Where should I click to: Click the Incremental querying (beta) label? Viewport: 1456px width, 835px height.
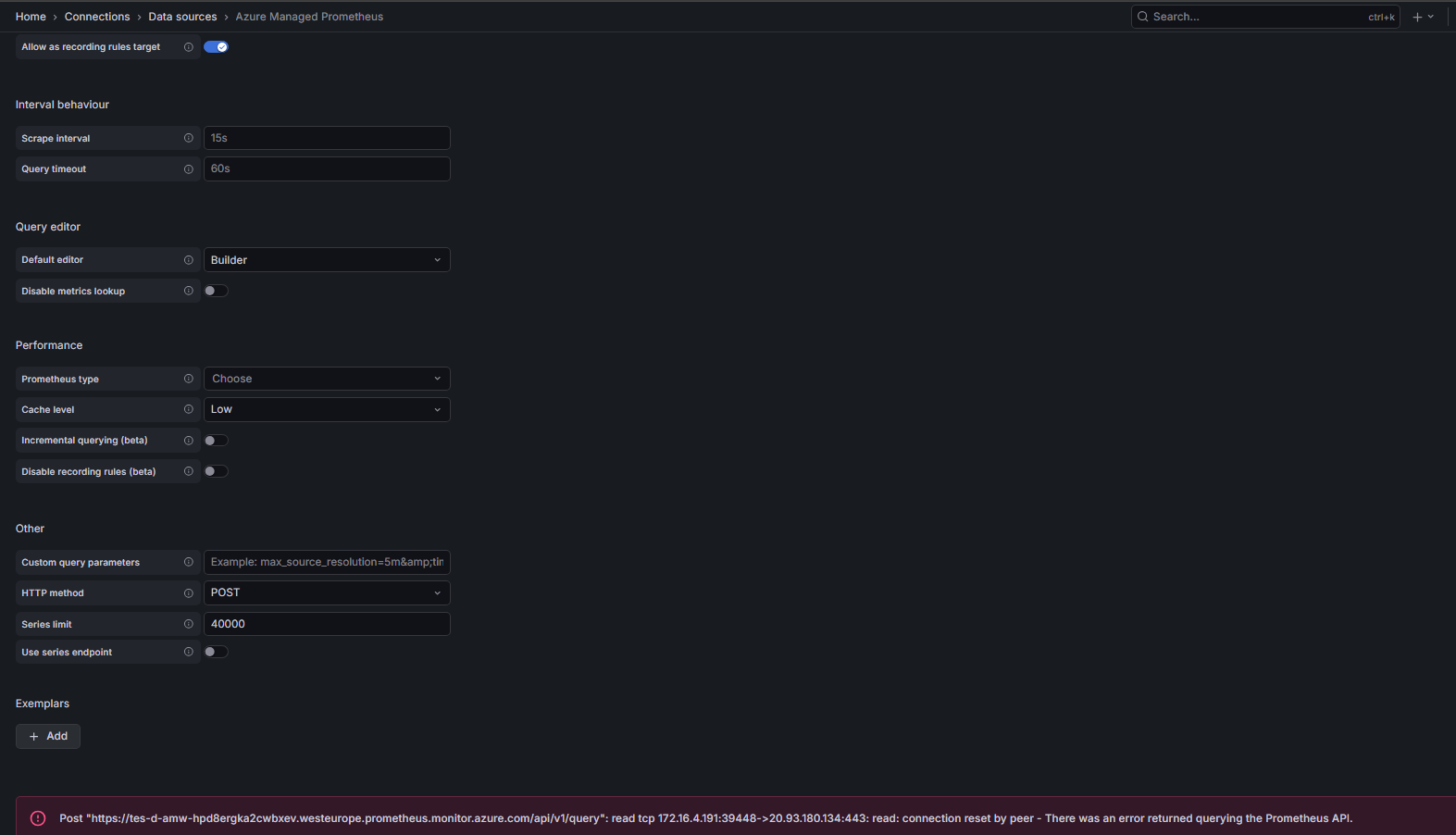(84, 441)
